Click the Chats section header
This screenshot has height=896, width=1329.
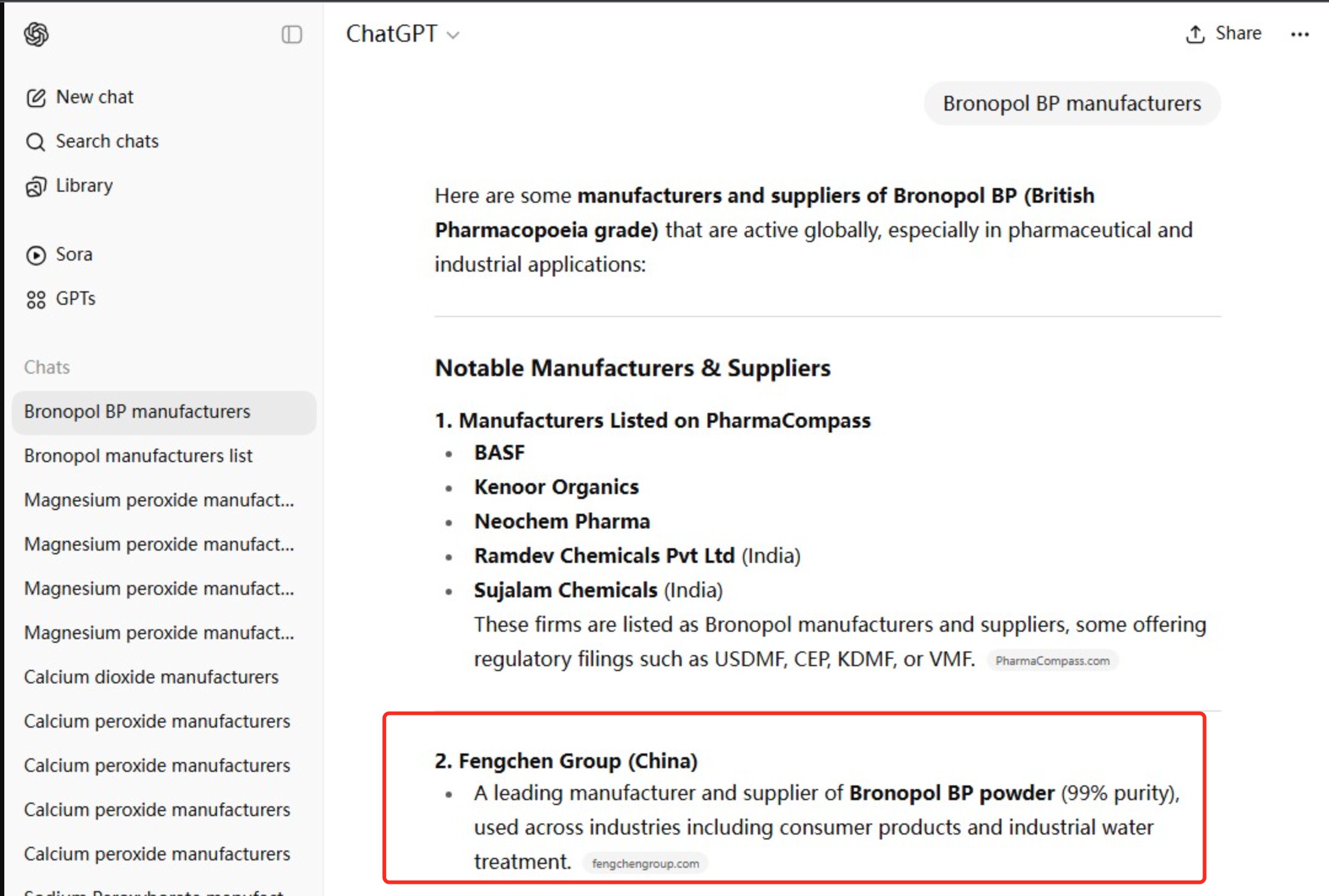47,367
